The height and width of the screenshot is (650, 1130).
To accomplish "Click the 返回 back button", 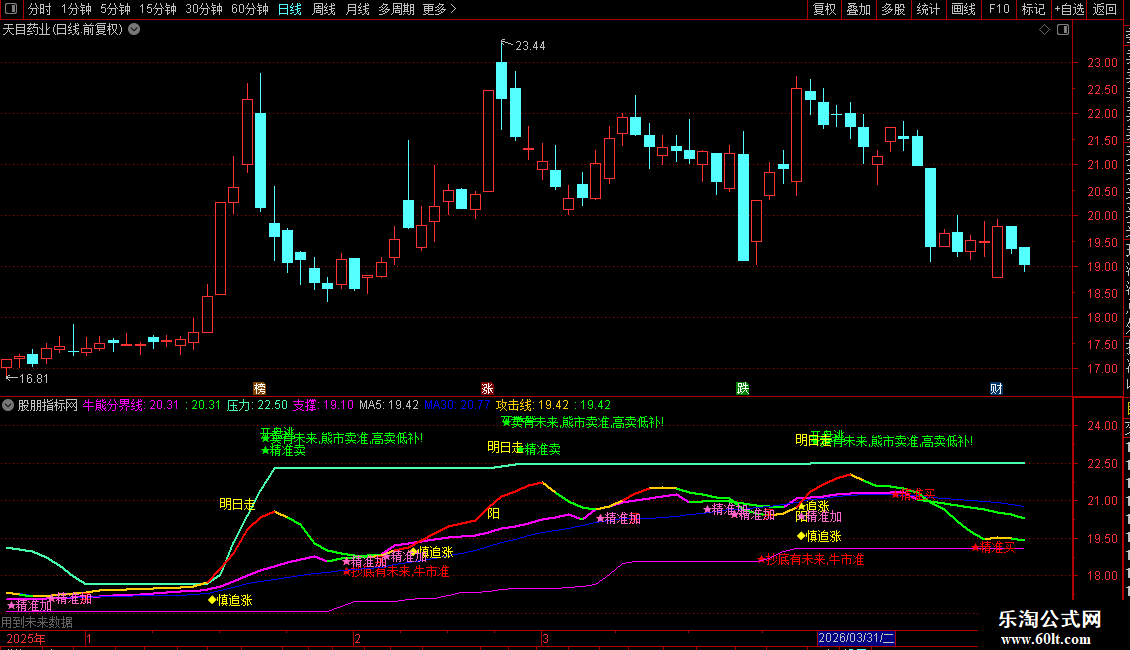I will (1105, 9).
